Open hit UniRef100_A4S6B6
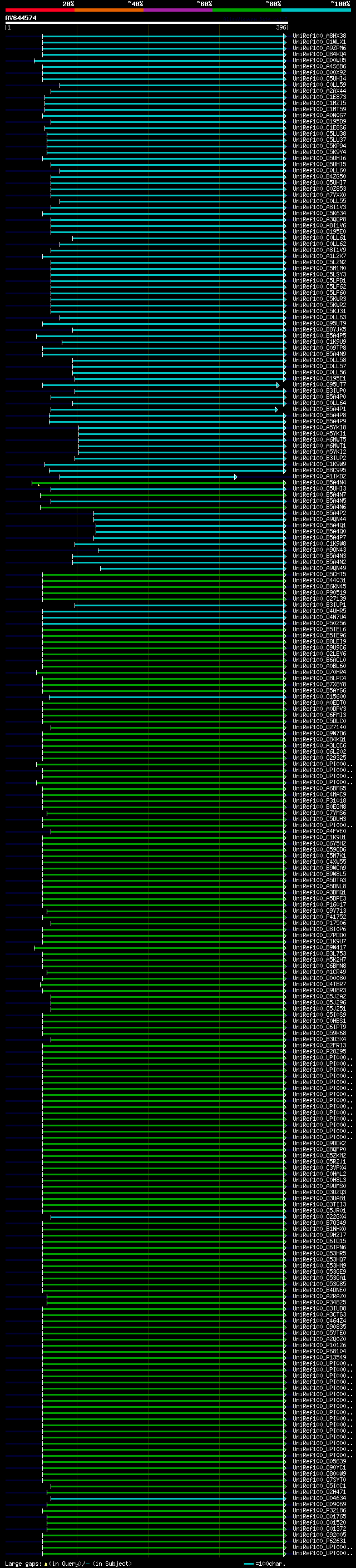 click(x=319, y=66)
